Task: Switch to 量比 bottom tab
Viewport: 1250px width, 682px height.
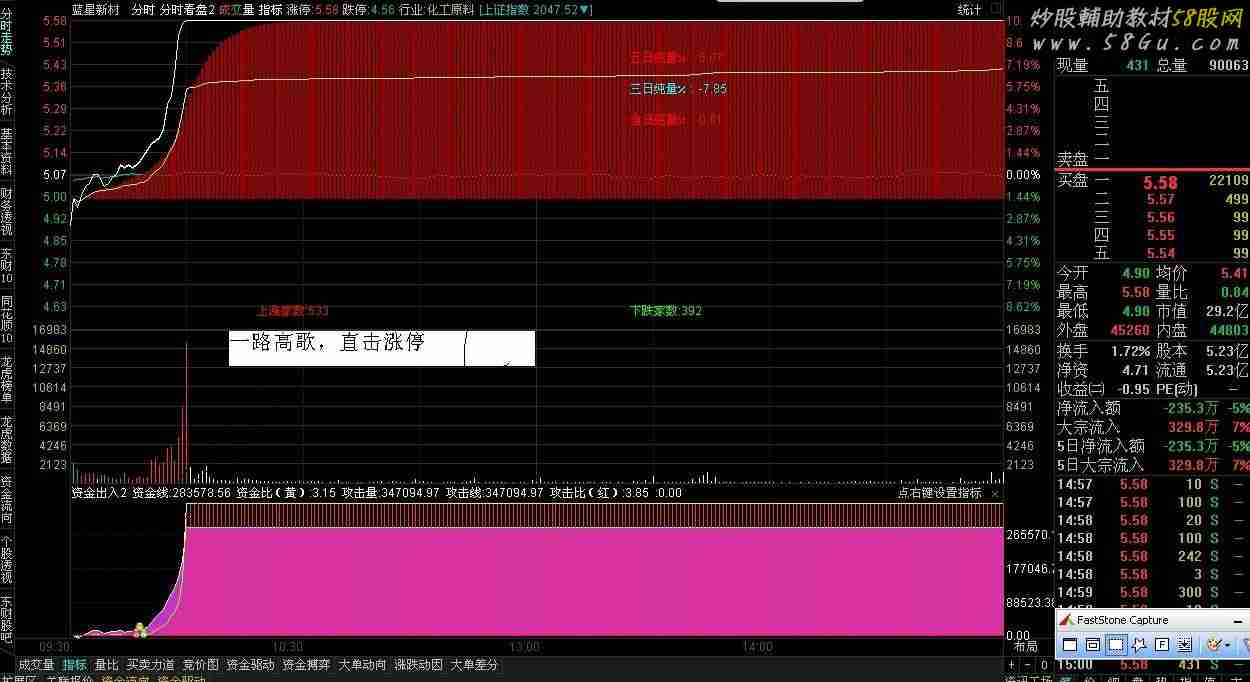Action: [106, 664]
